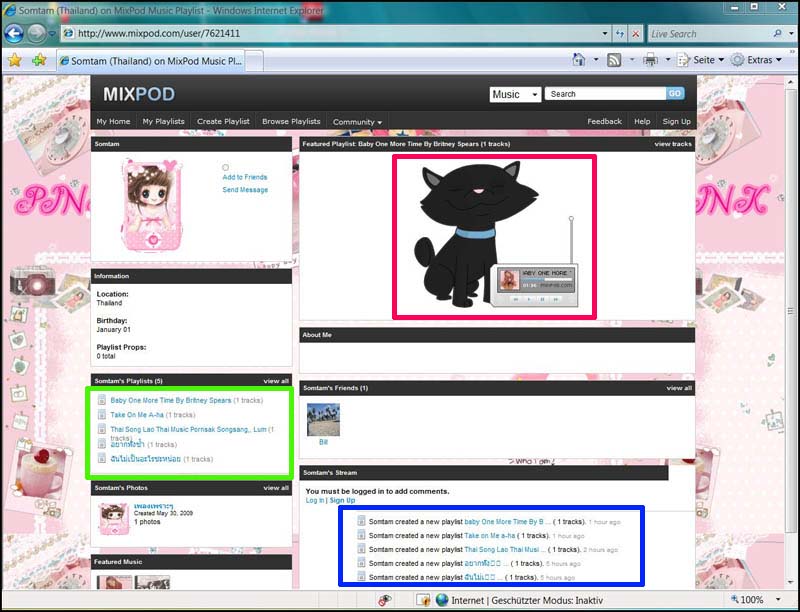800x612 pixels.
Task: Open the Favorites Center star
Action: (15, 60)
